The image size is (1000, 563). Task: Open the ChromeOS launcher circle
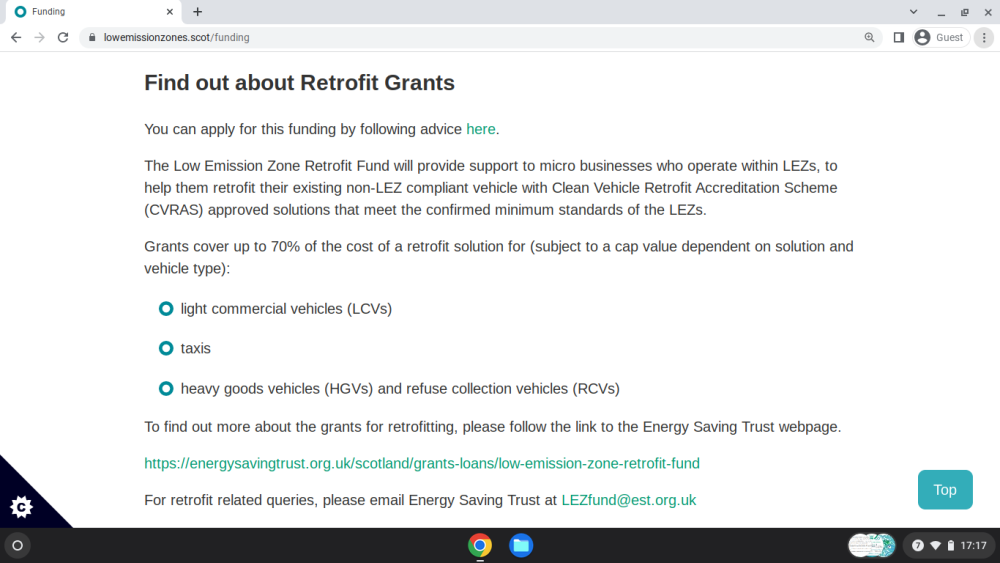coord(18,545)
